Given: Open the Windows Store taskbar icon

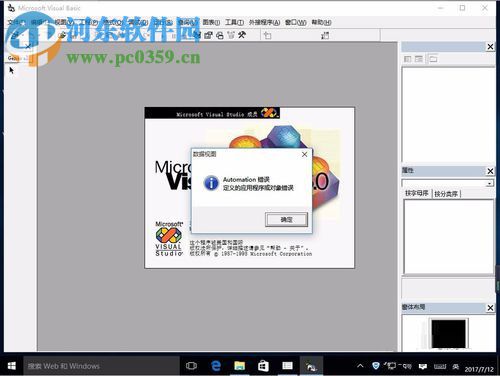Looking at the screenshot, I should tap(263, 366).
